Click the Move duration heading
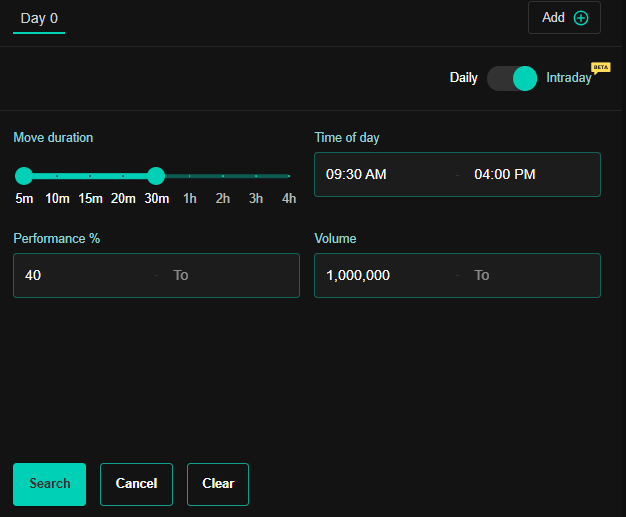The image size is (626, 517). [53, 138]
